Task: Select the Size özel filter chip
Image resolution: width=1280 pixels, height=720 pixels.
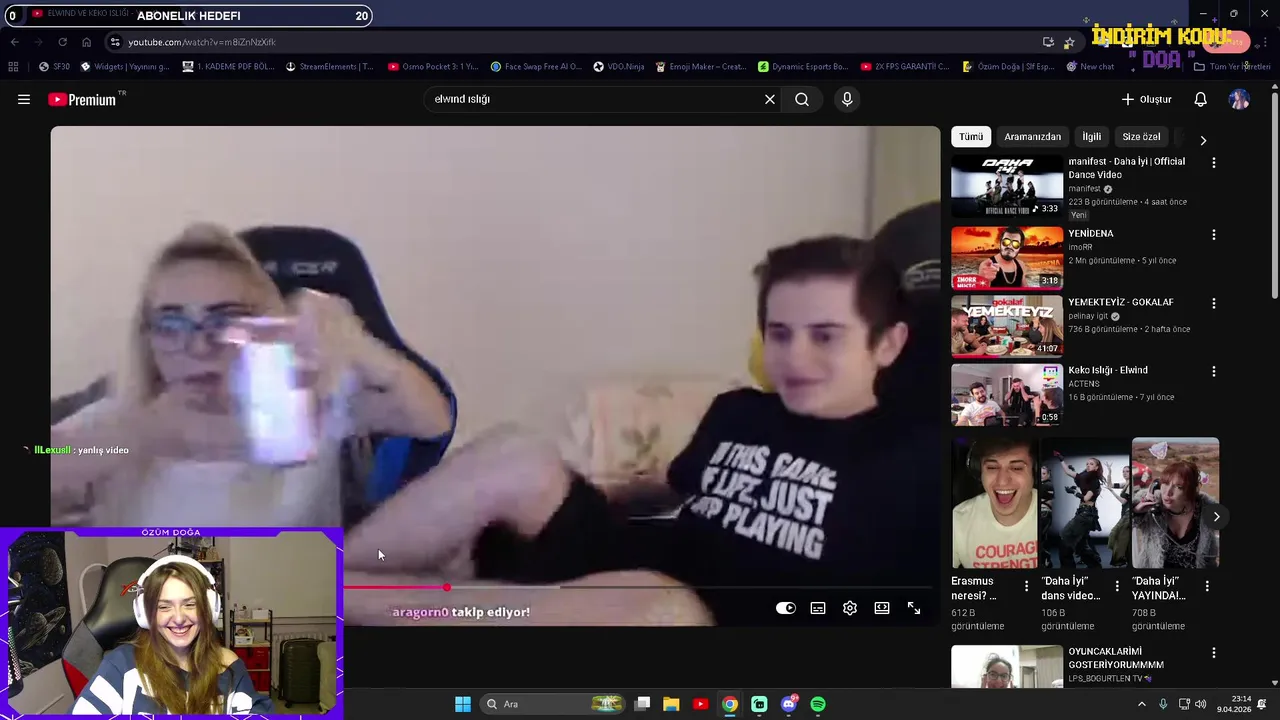Action: point(1141,137)
